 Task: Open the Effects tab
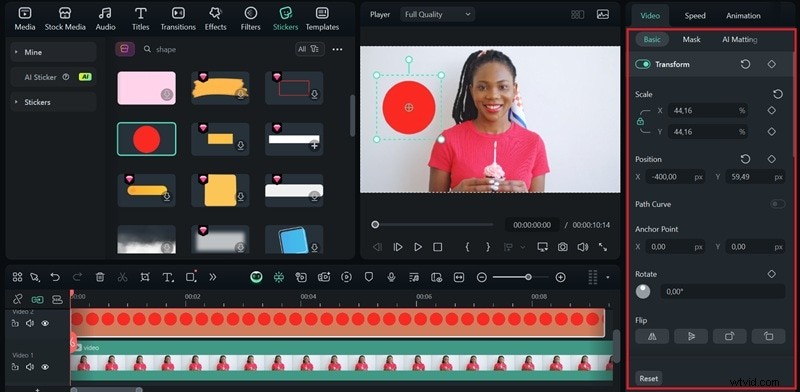pyautogui.click(x=215, y=19)
